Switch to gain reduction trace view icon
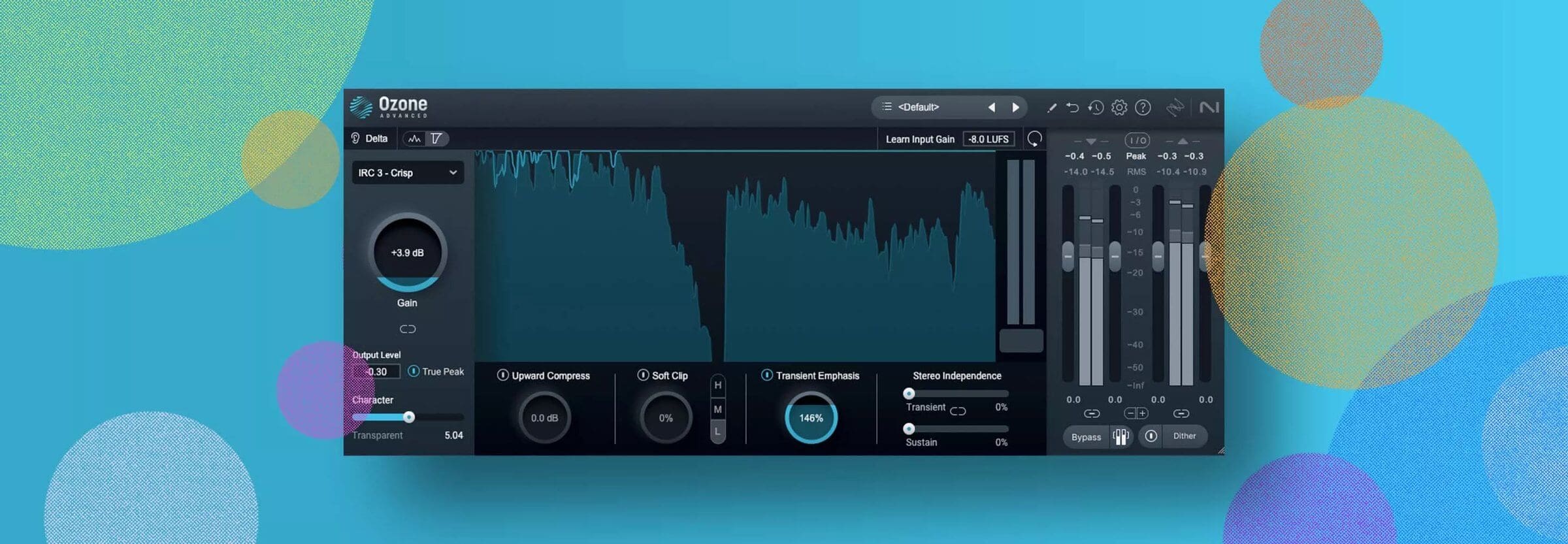The height and width of the screenshot is (544, 1568). (436, 138)
